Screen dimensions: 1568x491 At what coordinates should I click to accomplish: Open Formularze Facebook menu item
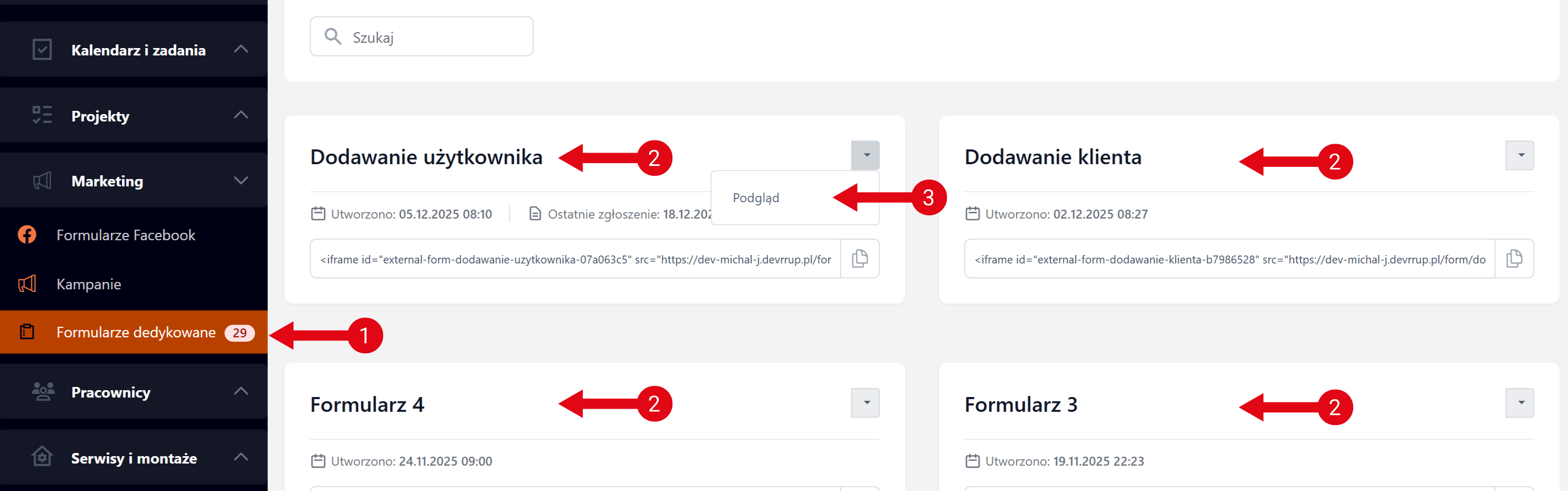point(126,235)
